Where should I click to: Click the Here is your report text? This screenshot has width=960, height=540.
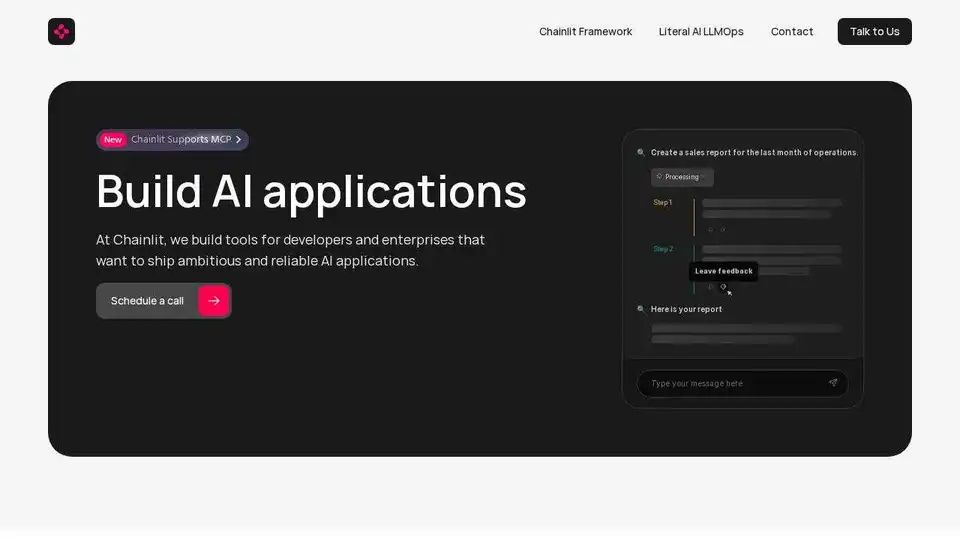(x=686, y=309)
